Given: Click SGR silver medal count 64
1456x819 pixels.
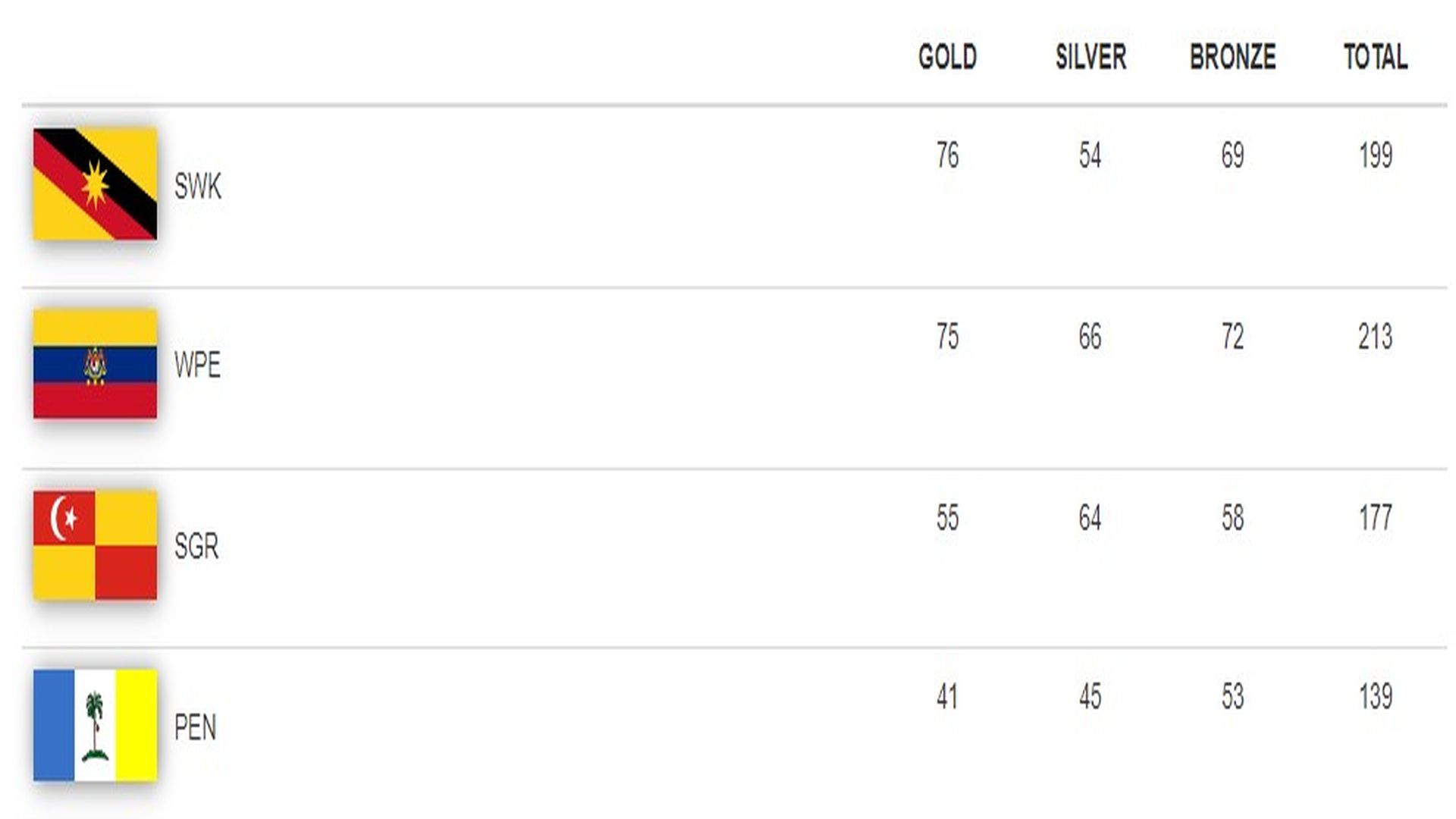Looking at the screenshot, I should click(1090, 518).
